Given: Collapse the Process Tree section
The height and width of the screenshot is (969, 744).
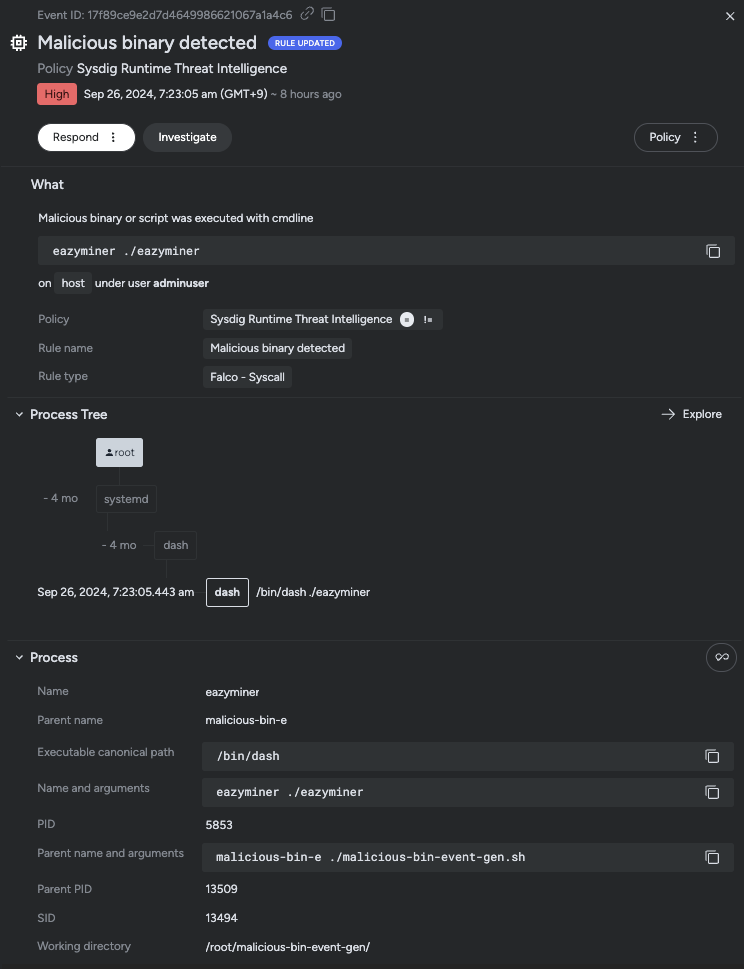Looking at the screenshot, I should pyautogui.click(x=19, y=415).
